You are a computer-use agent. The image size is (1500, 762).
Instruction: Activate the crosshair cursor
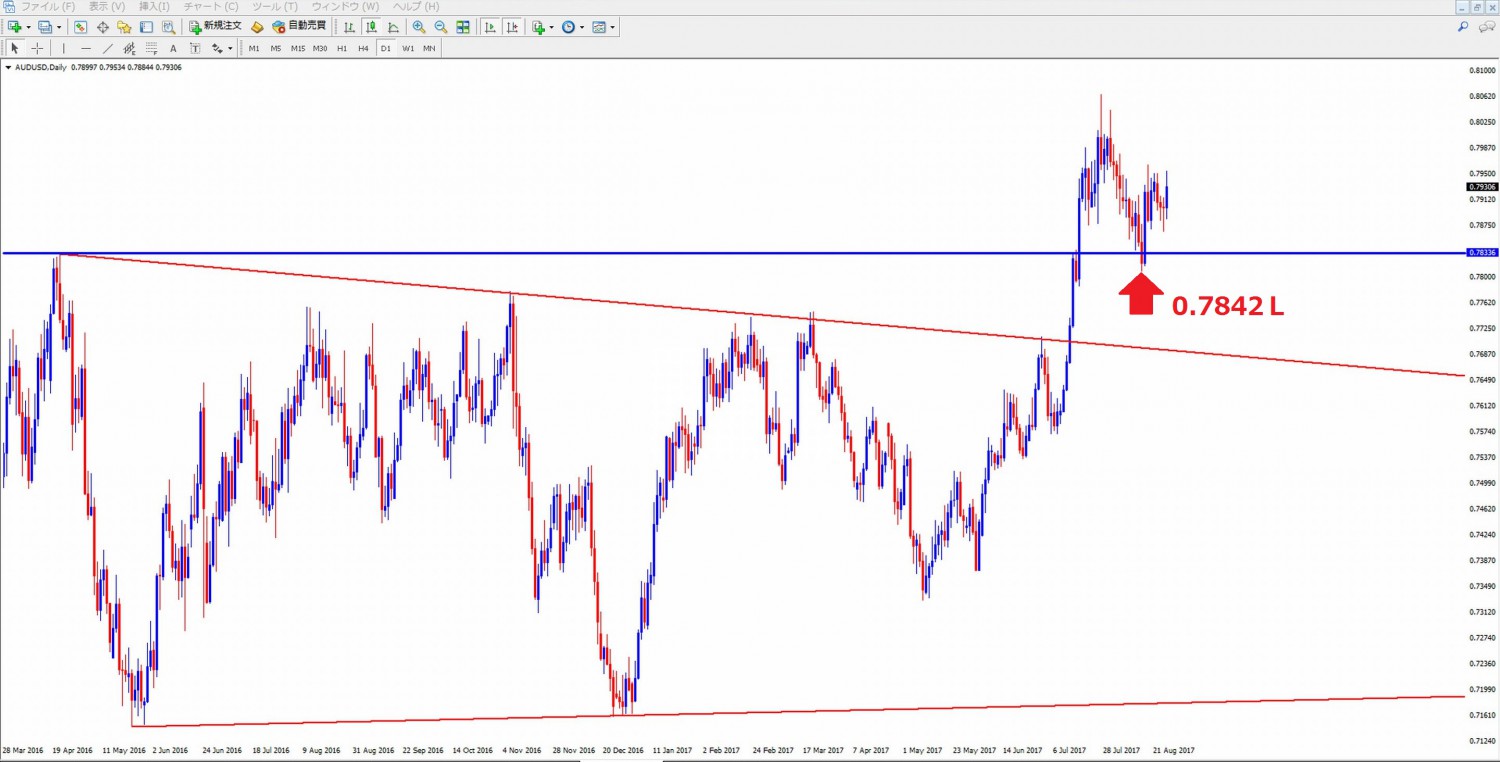click(x=37, y=48)
